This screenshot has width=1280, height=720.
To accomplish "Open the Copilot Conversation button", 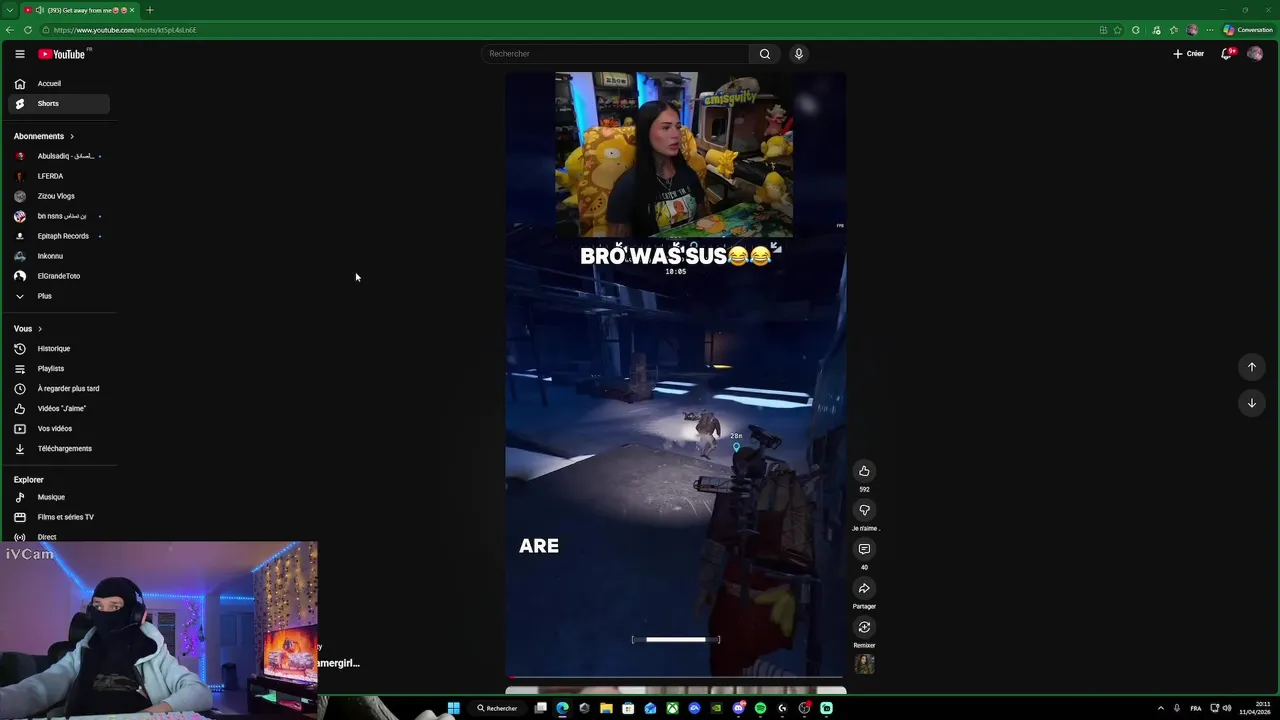I will point(1248,30).
